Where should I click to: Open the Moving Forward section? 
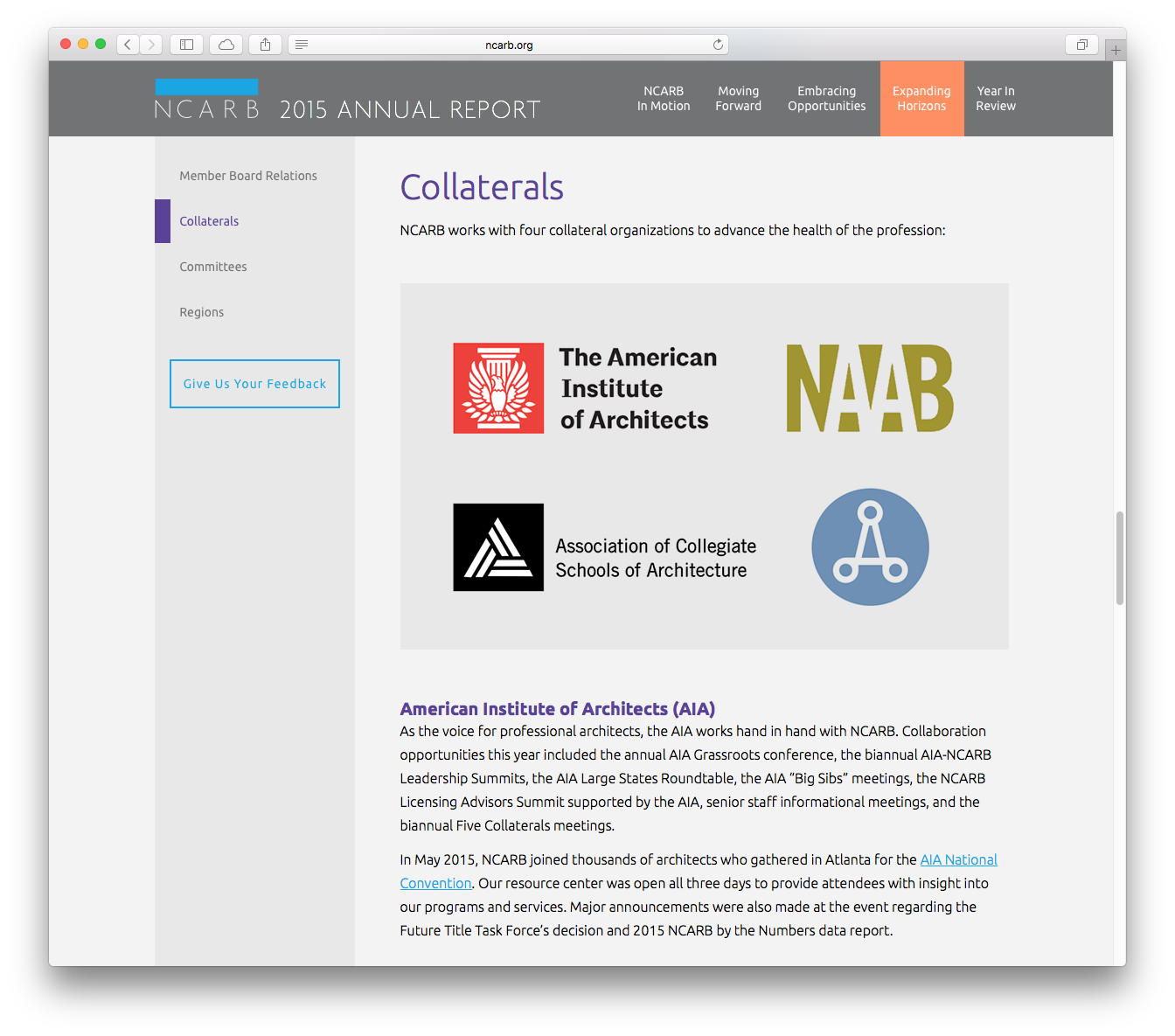coord(739,99)
